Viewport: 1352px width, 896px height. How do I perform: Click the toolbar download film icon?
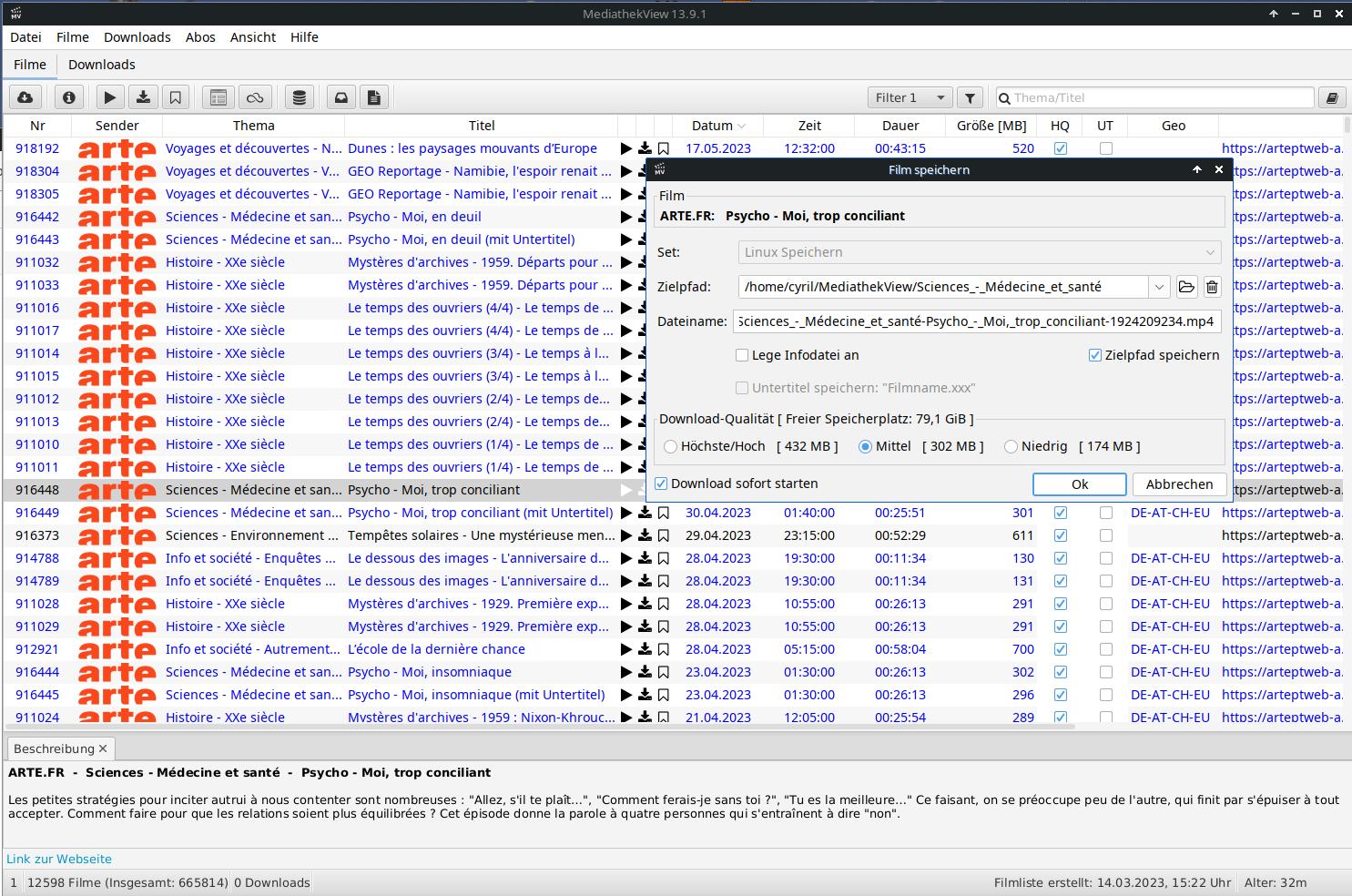pos(143,97)
